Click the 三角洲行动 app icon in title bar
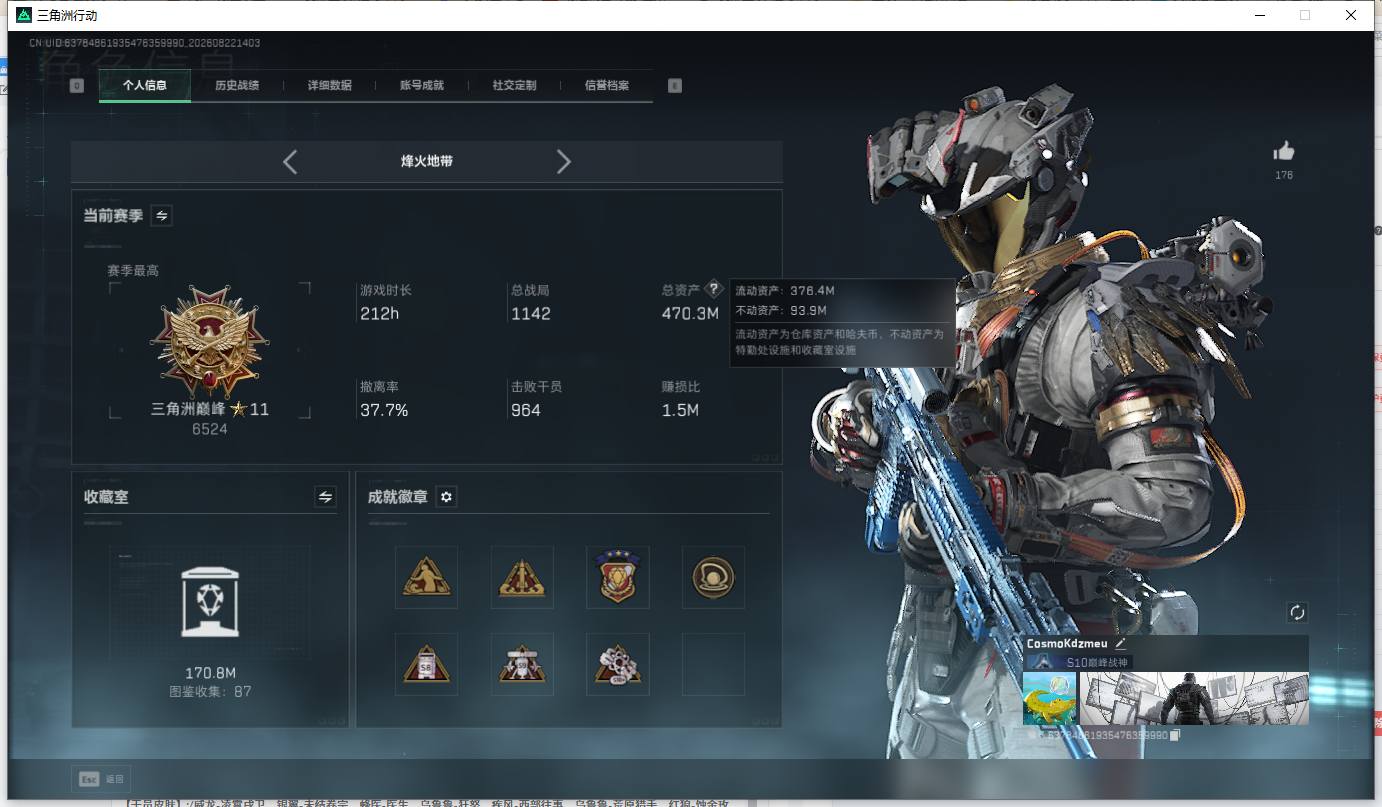Viewport: 1382px width, 807px height. click(x=24, y=15)
